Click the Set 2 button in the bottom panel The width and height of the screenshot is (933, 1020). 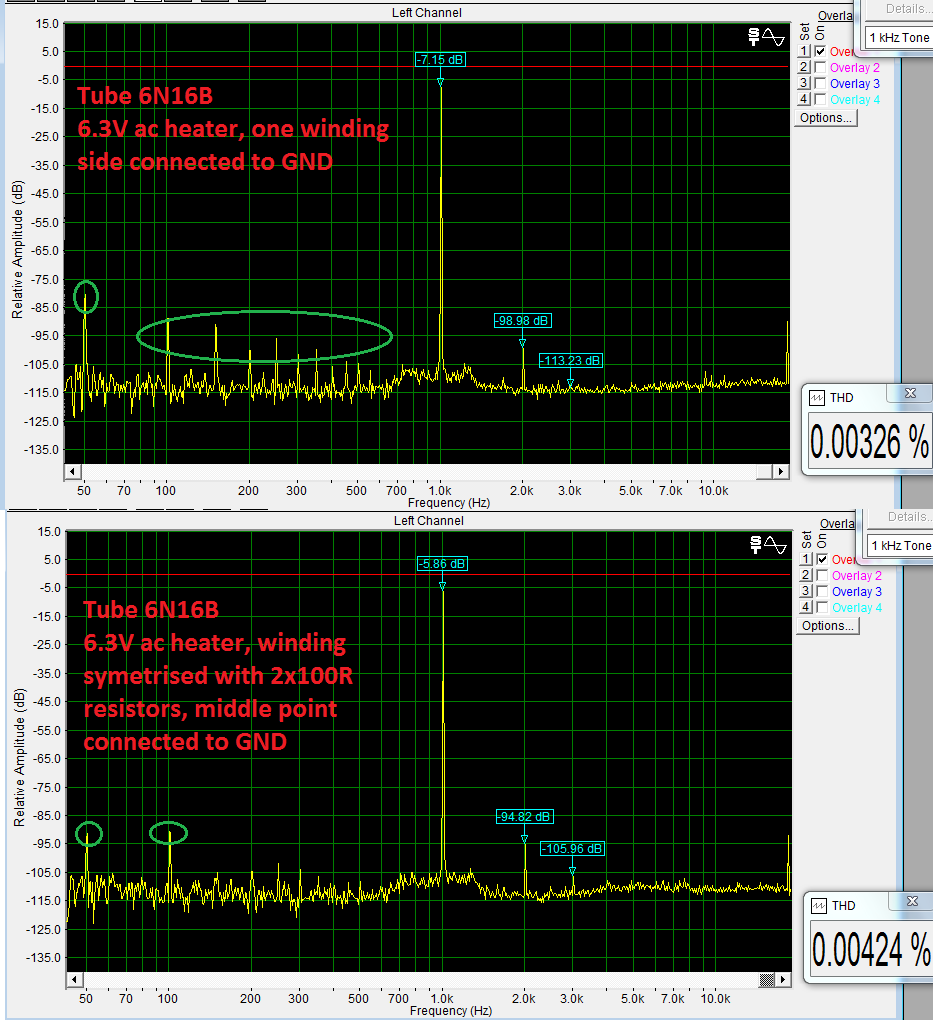point(806,575)
